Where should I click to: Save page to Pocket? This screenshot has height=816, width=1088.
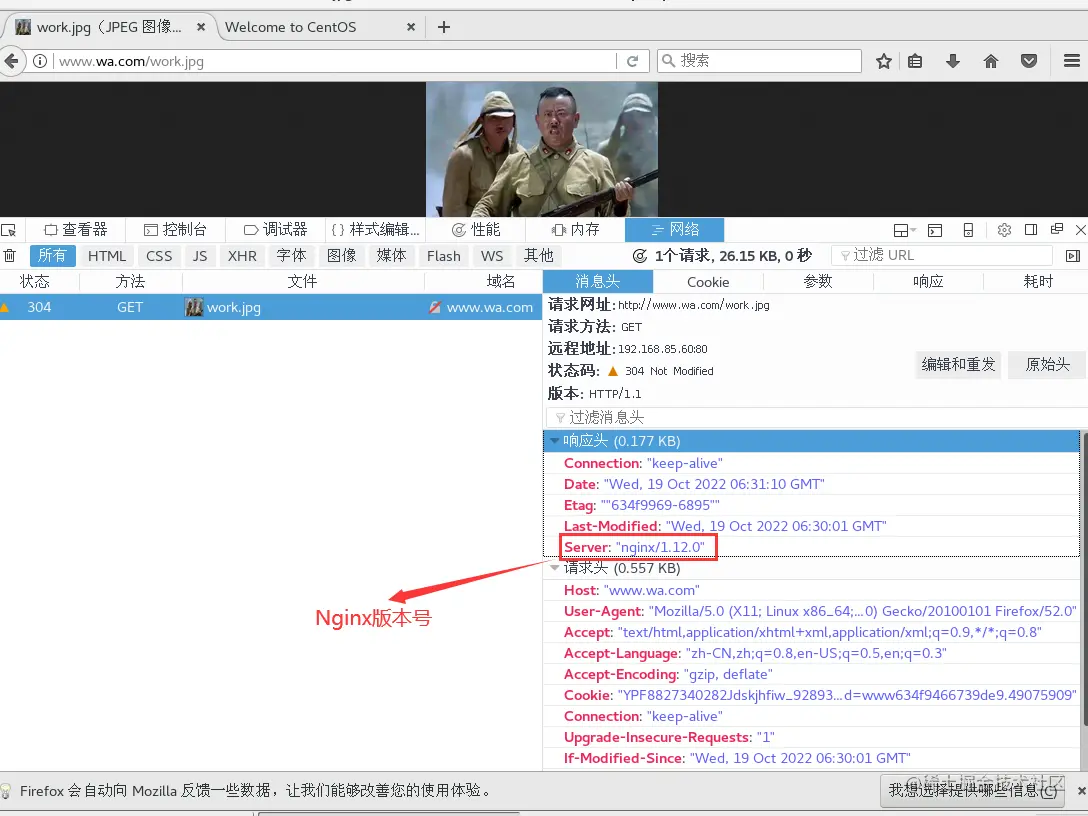[1029, 60]
